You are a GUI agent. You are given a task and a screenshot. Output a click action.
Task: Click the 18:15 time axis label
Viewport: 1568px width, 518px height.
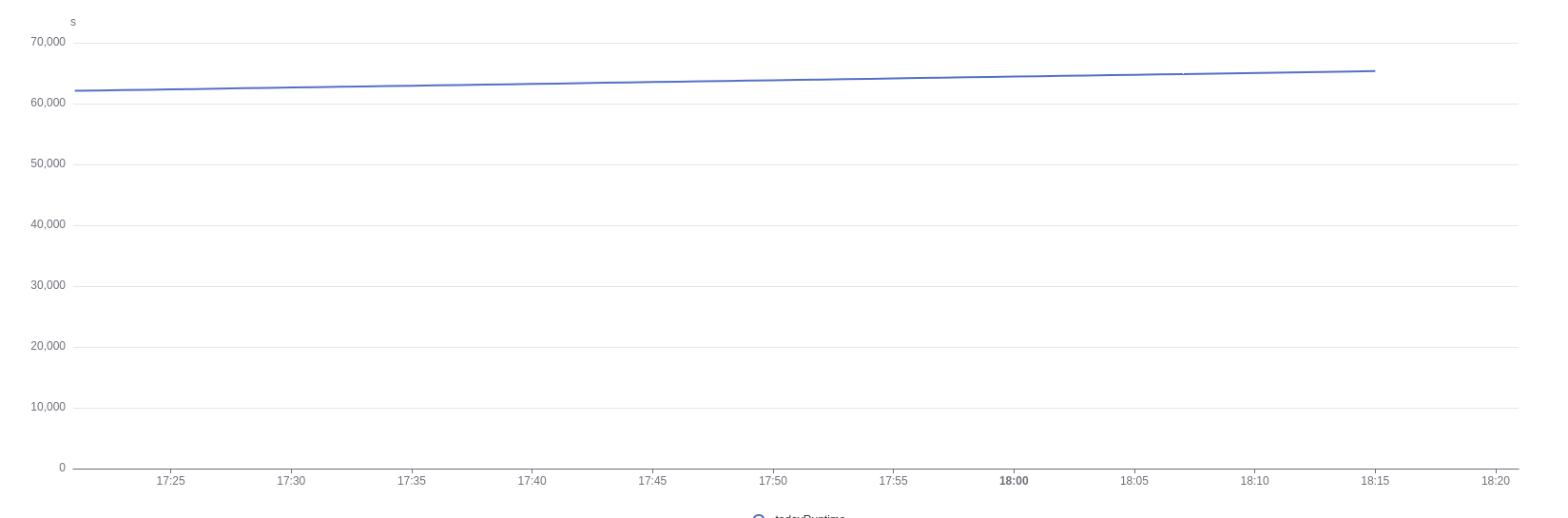click(x=1375, y=481)
